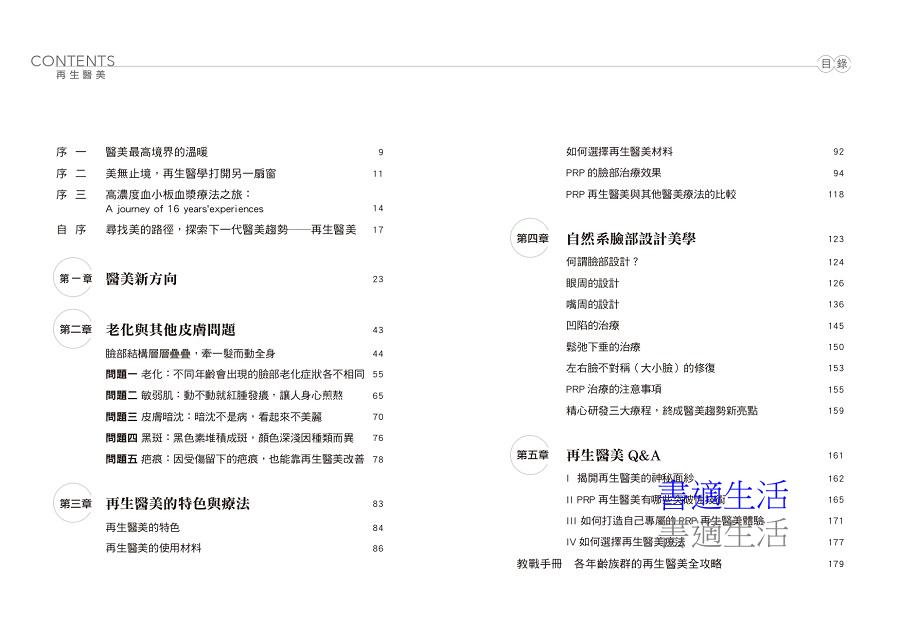Click page number '17' for 自序
The width and height of the screenshot is (900, 638).
pos(378,229)
